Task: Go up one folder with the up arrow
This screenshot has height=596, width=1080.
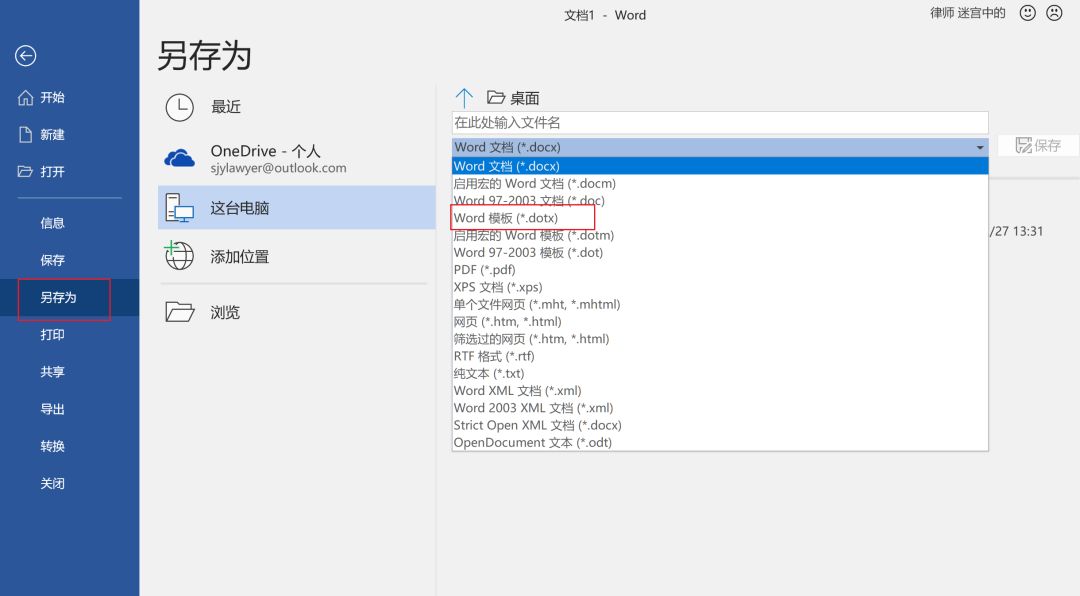Action: tap(464, 98)
